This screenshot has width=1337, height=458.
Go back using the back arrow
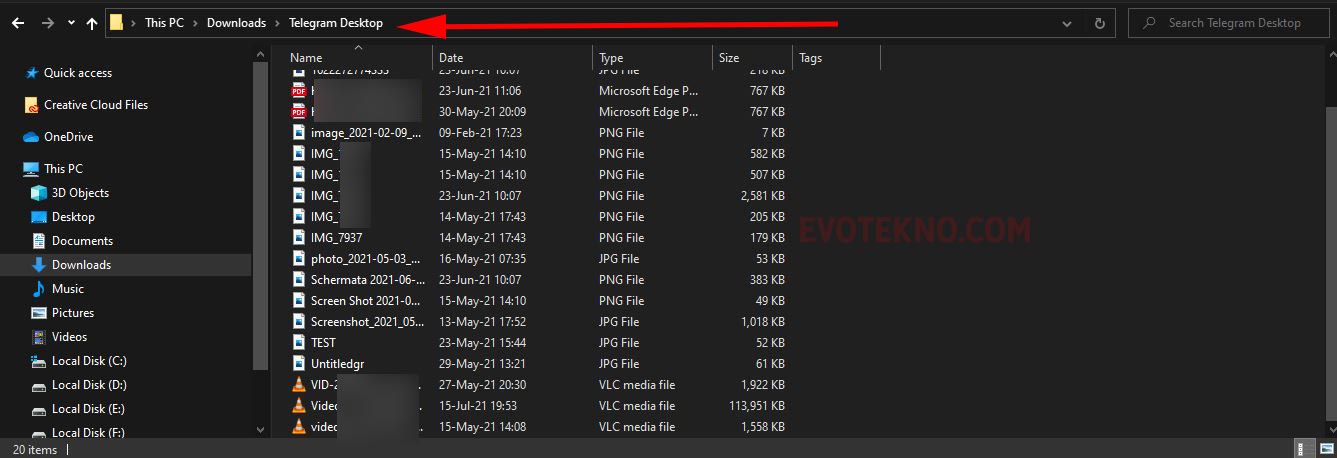18,23
